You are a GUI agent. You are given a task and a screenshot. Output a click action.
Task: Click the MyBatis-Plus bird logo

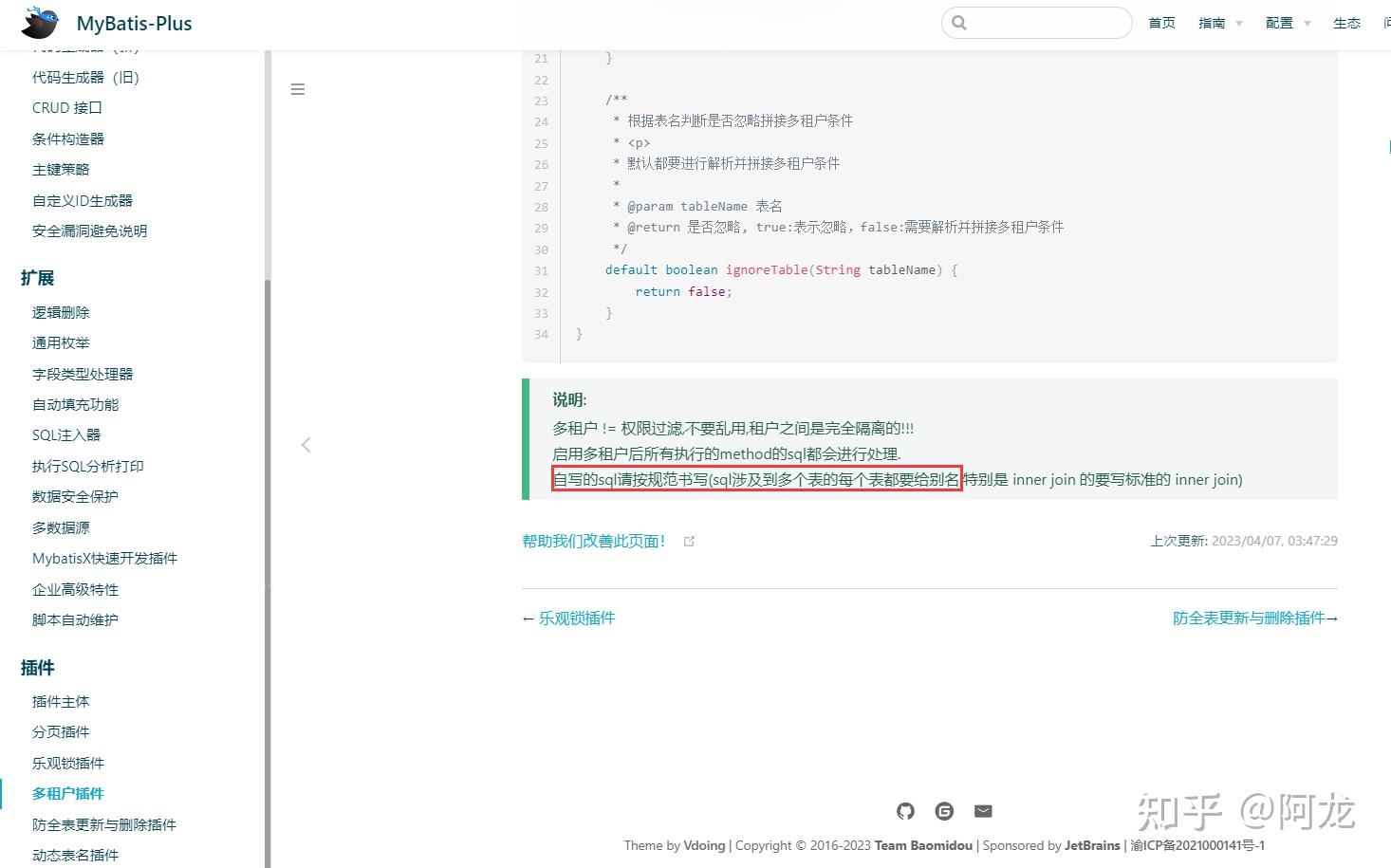[x=41, y=22]
